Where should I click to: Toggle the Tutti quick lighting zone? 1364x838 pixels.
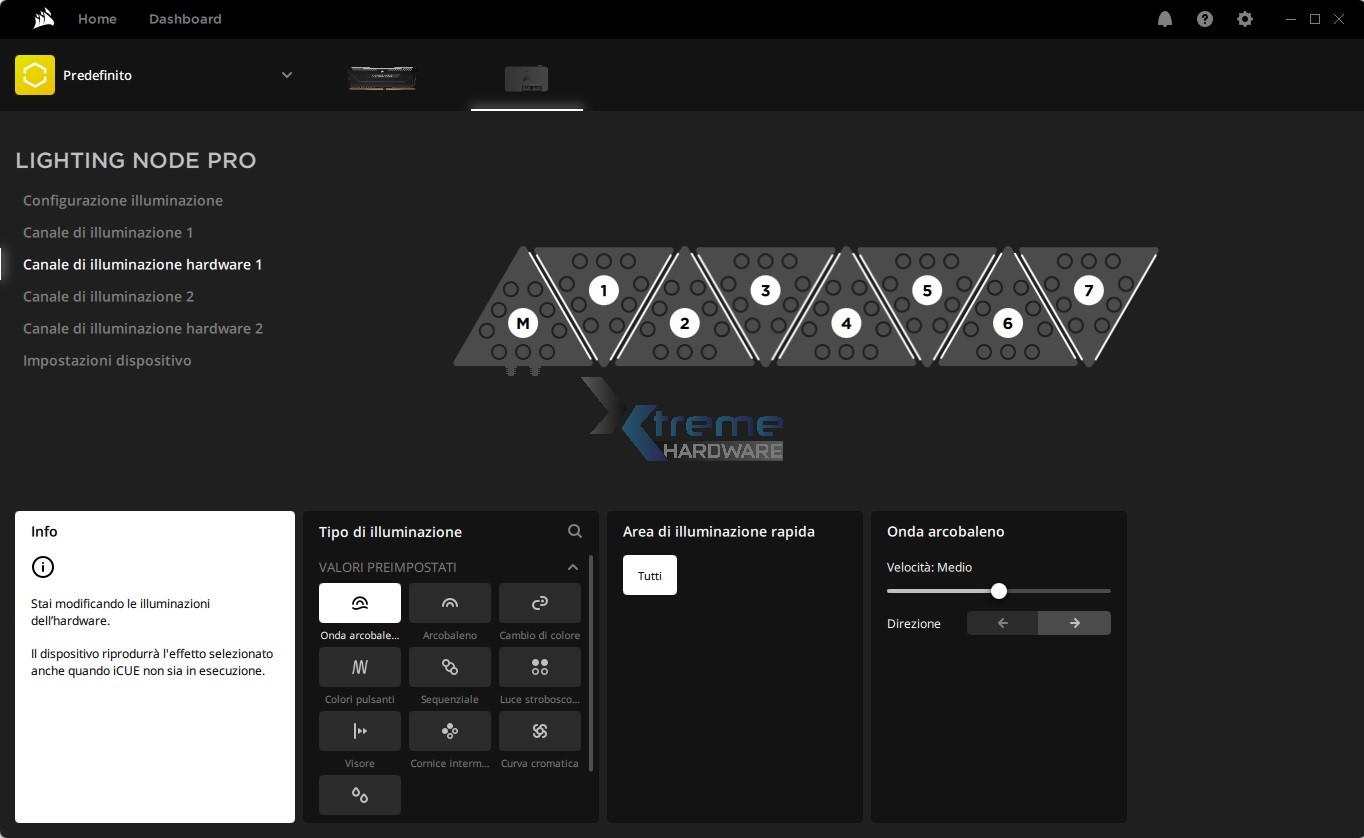tap(649, 575)
